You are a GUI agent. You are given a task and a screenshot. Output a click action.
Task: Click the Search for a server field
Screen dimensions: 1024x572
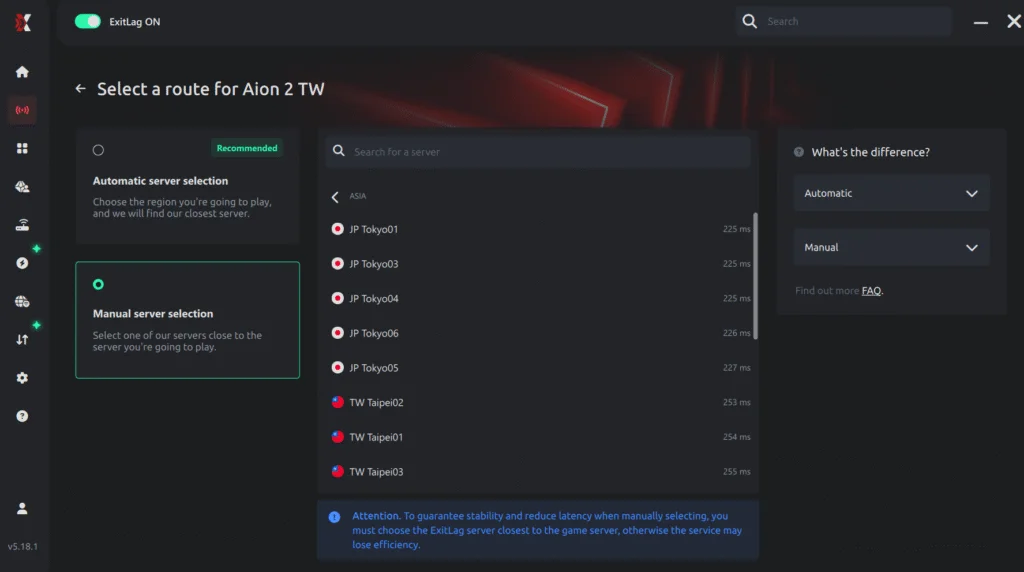point(540,152)
